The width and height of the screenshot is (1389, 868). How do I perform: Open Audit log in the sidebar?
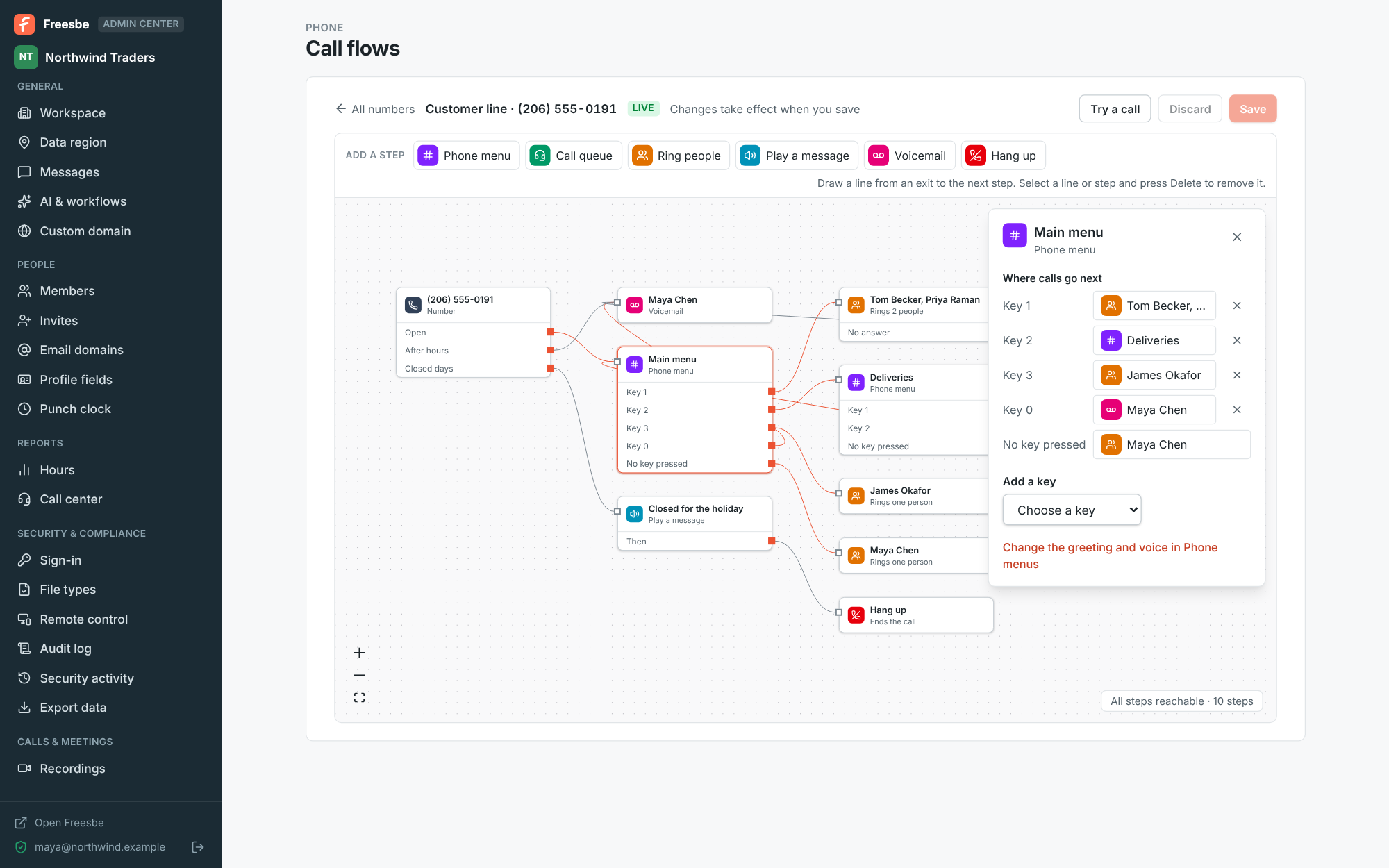(x=111, y=649)
